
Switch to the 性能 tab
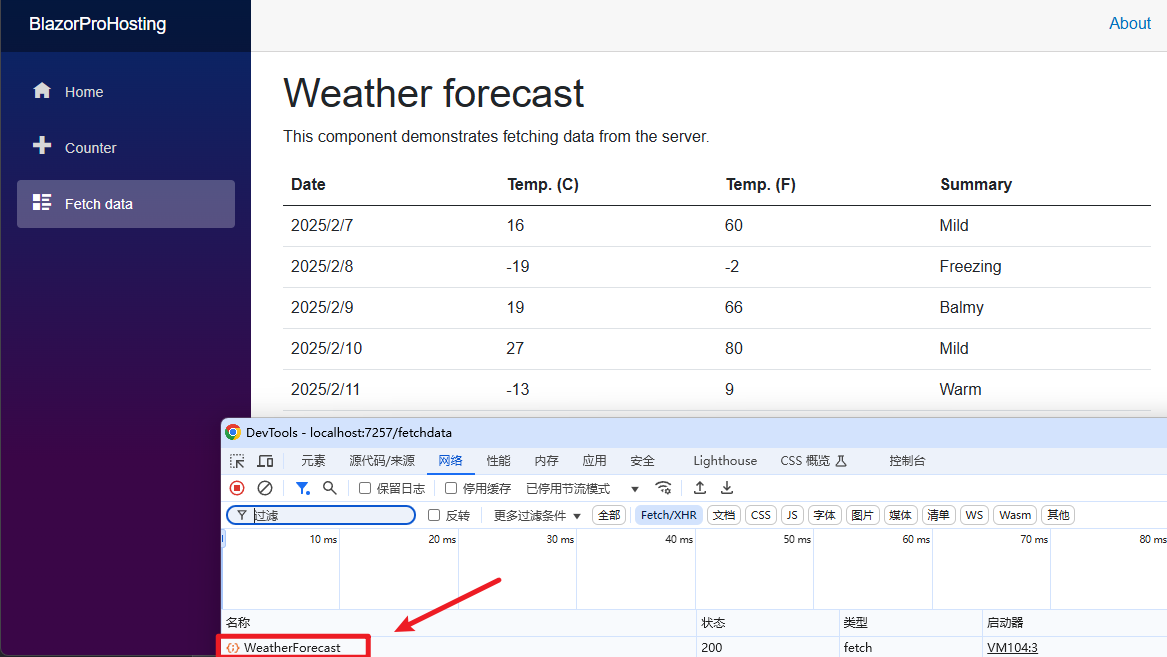499,461
